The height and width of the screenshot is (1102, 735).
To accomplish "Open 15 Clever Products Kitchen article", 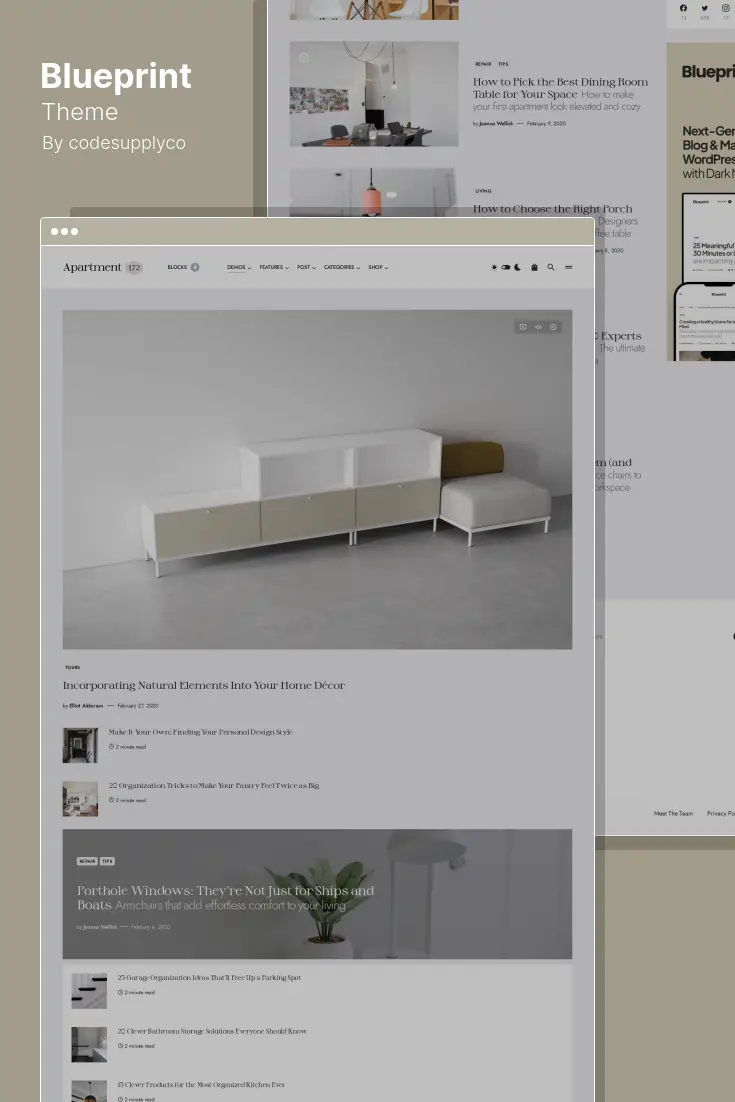I will click(x=201, y=1084).
